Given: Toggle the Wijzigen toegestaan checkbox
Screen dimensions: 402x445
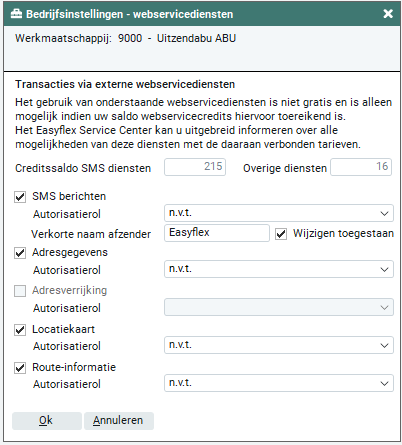Looking at the screenshot, I should click(x=281, y=234).
